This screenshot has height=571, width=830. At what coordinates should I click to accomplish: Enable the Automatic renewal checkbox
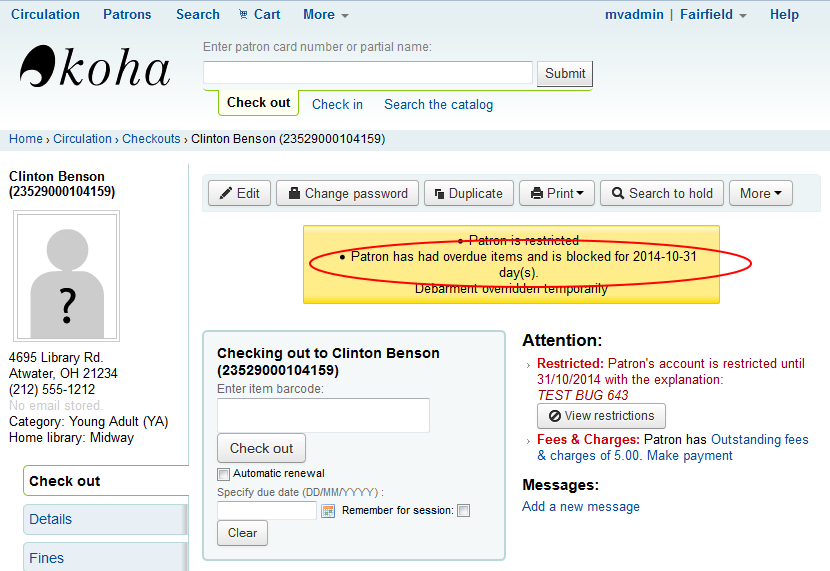[x=224, y=474]
